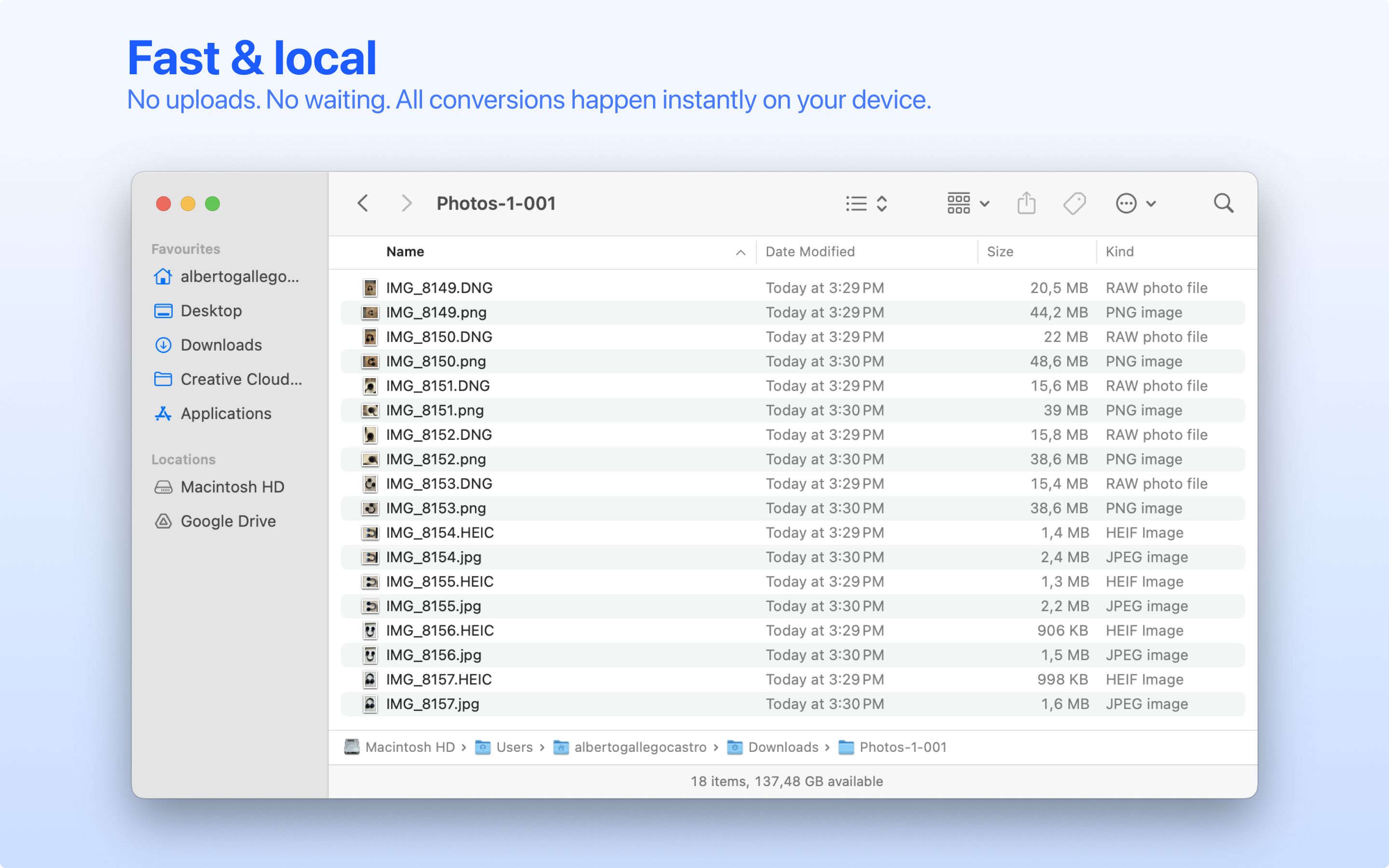
Task: Sort by the Date Modified column
Action: (810, 251)
